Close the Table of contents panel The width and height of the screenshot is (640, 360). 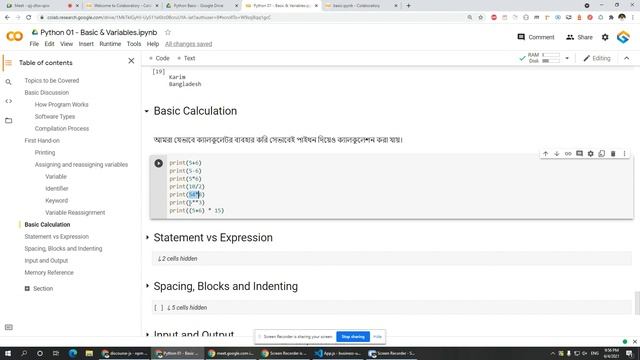[x=131, y=61]
